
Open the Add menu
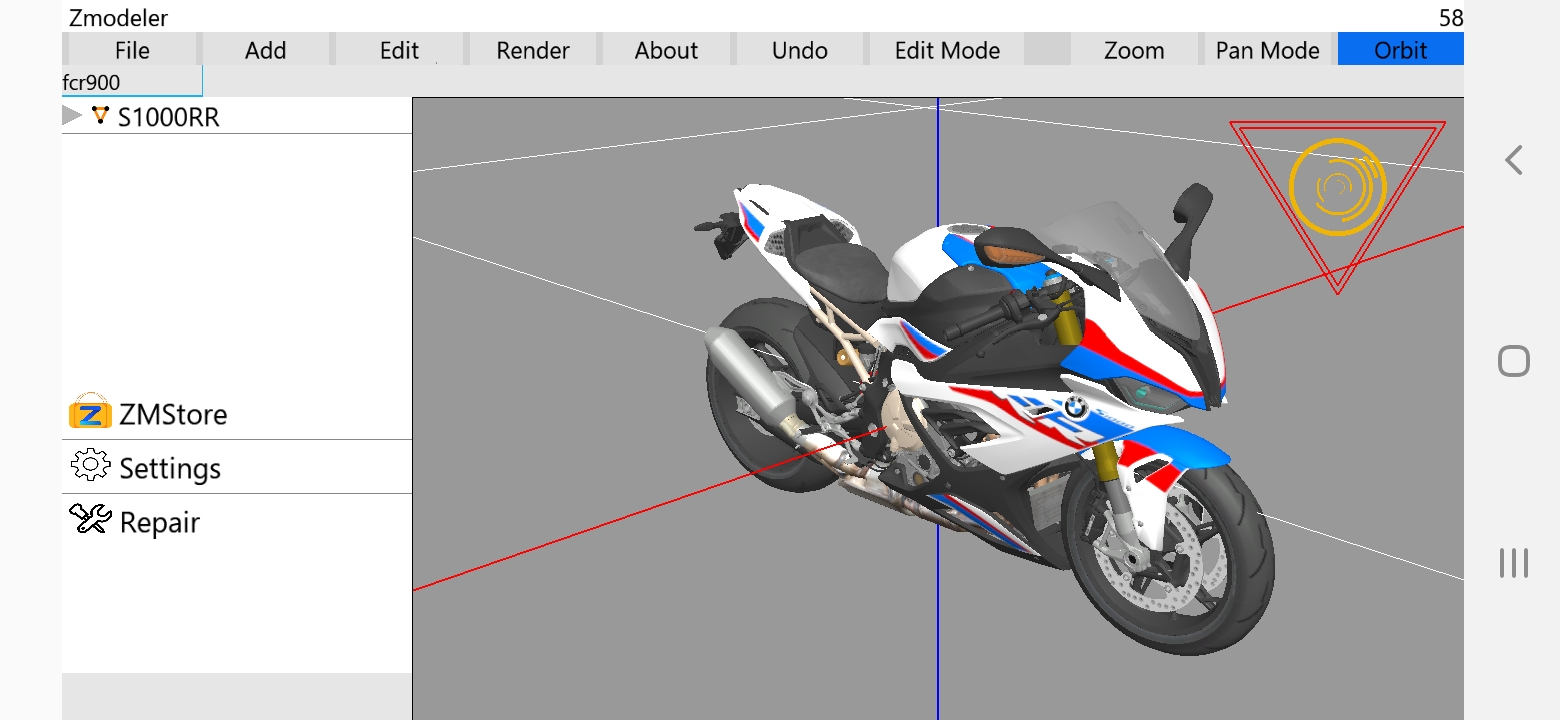point(266,50)
